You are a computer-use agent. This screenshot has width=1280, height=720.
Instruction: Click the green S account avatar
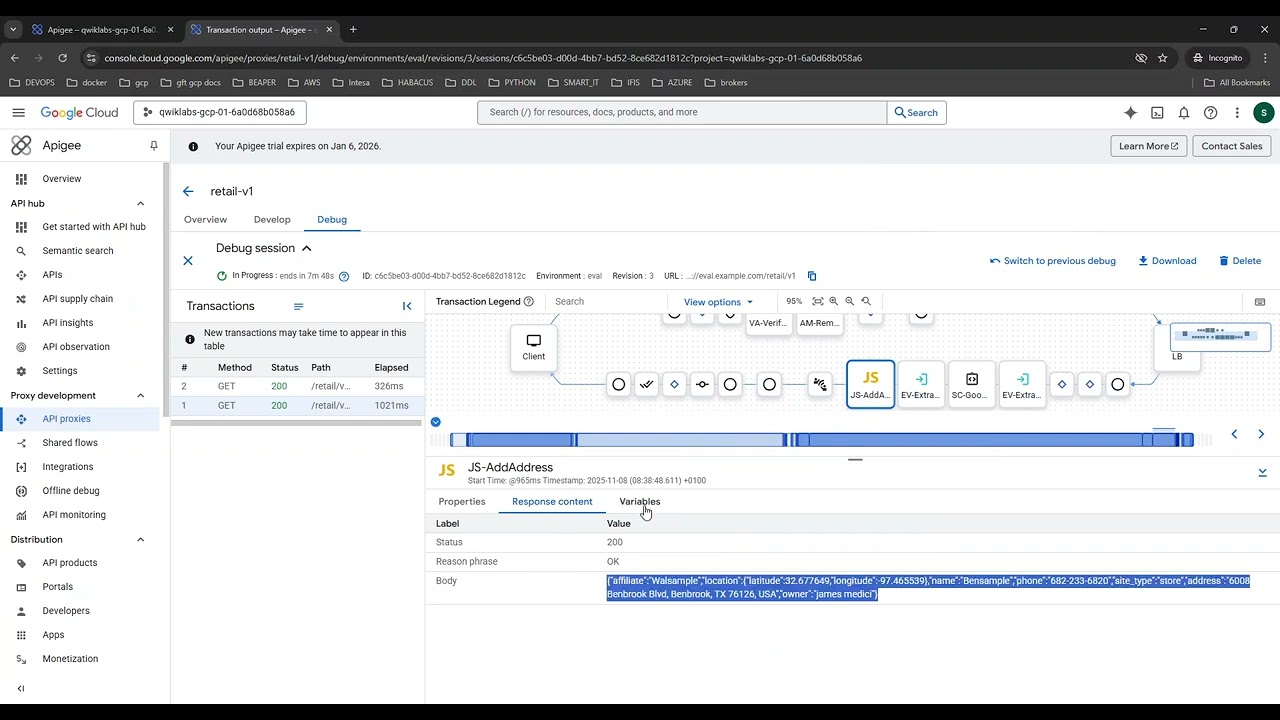click(1264, 113)
